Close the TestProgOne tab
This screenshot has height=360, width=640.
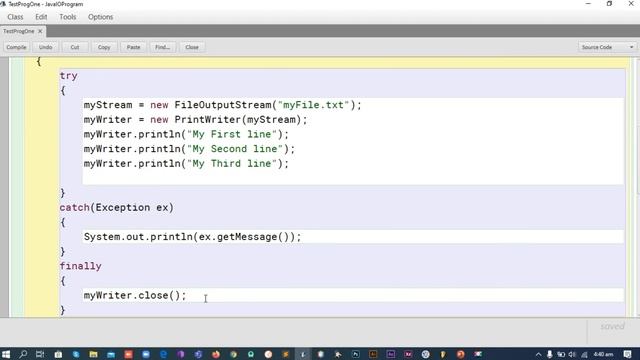point(40,31)
